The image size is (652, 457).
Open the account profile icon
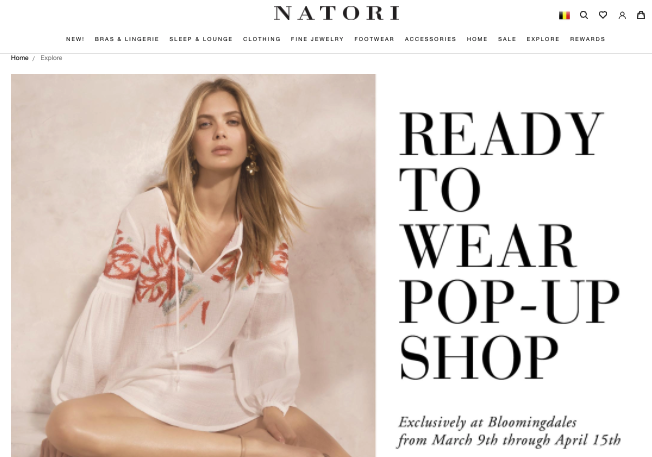point(622,15)
